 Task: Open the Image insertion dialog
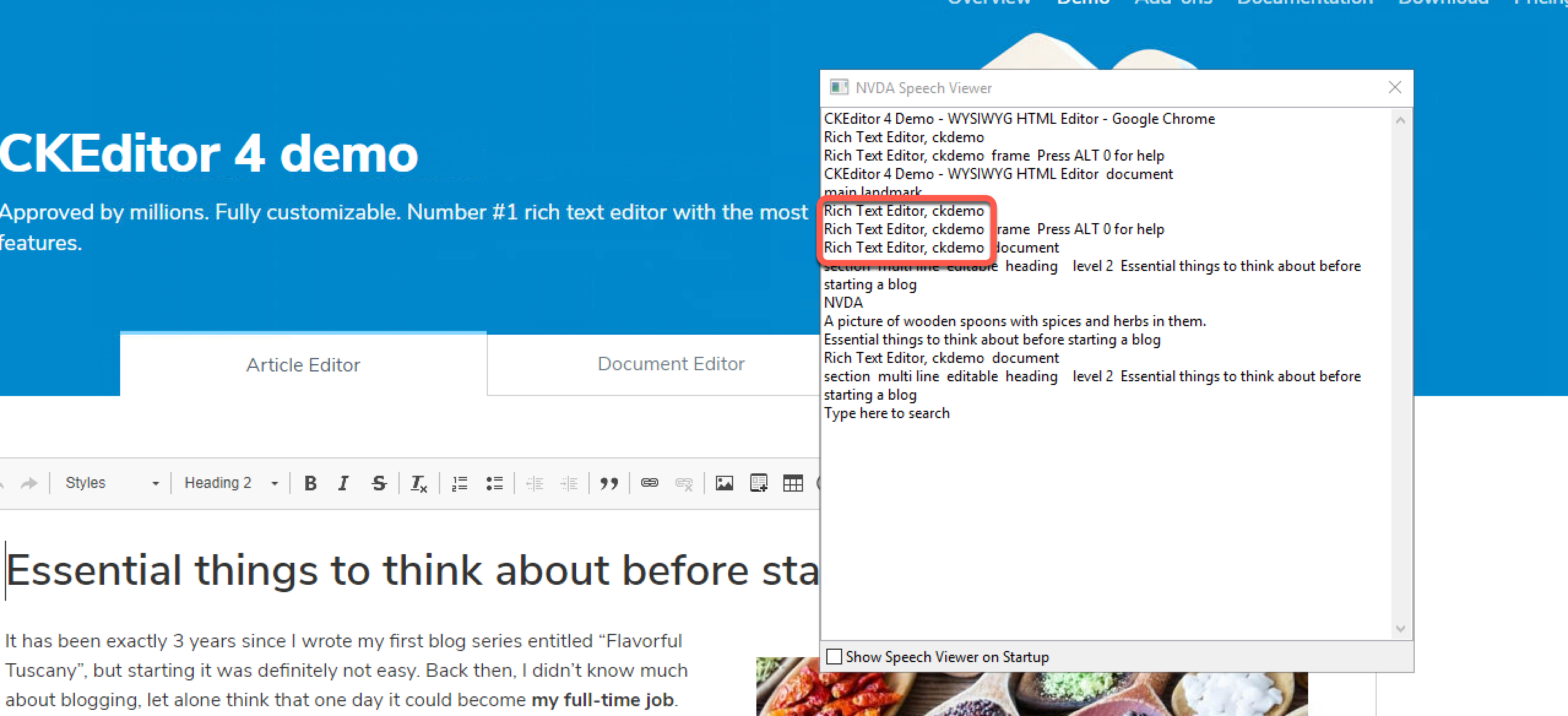click(x=724, y=483)
